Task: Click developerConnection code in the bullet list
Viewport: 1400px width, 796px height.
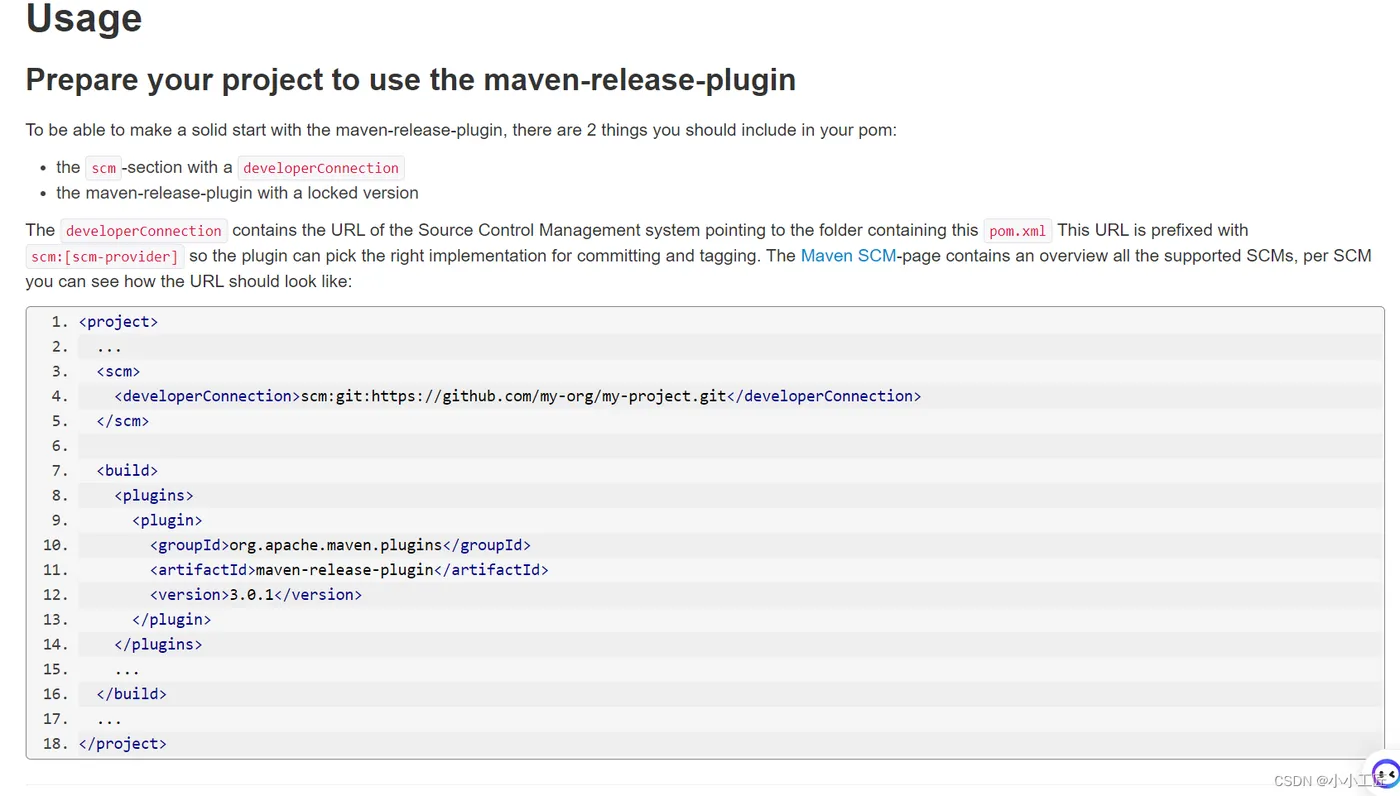Action: coord(321,168)
